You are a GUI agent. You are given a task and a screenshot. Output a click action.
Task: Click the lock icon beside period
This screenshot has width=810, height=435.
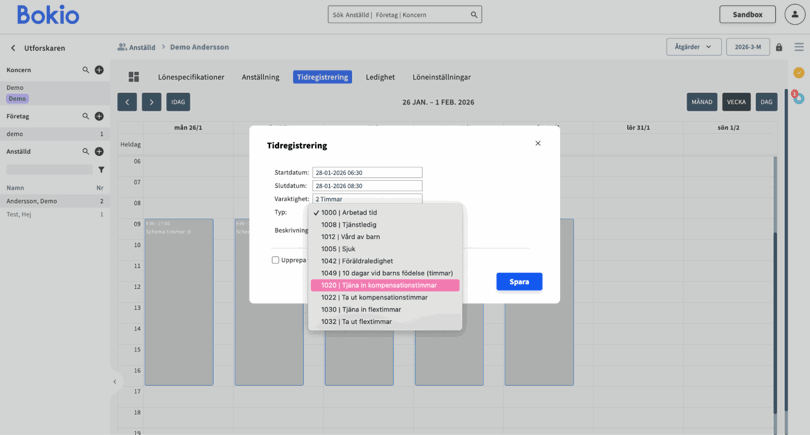(x=779, y=47)
